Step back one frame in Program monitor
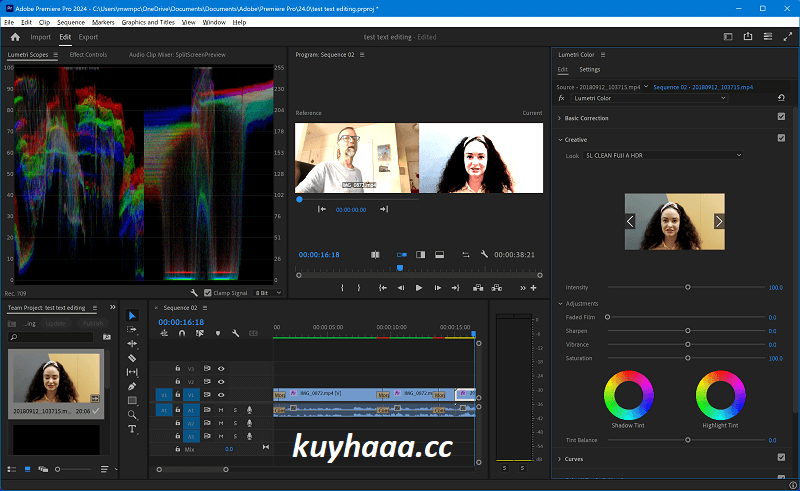Viewport: 800px width, 491px height. [x=401, y=288]
